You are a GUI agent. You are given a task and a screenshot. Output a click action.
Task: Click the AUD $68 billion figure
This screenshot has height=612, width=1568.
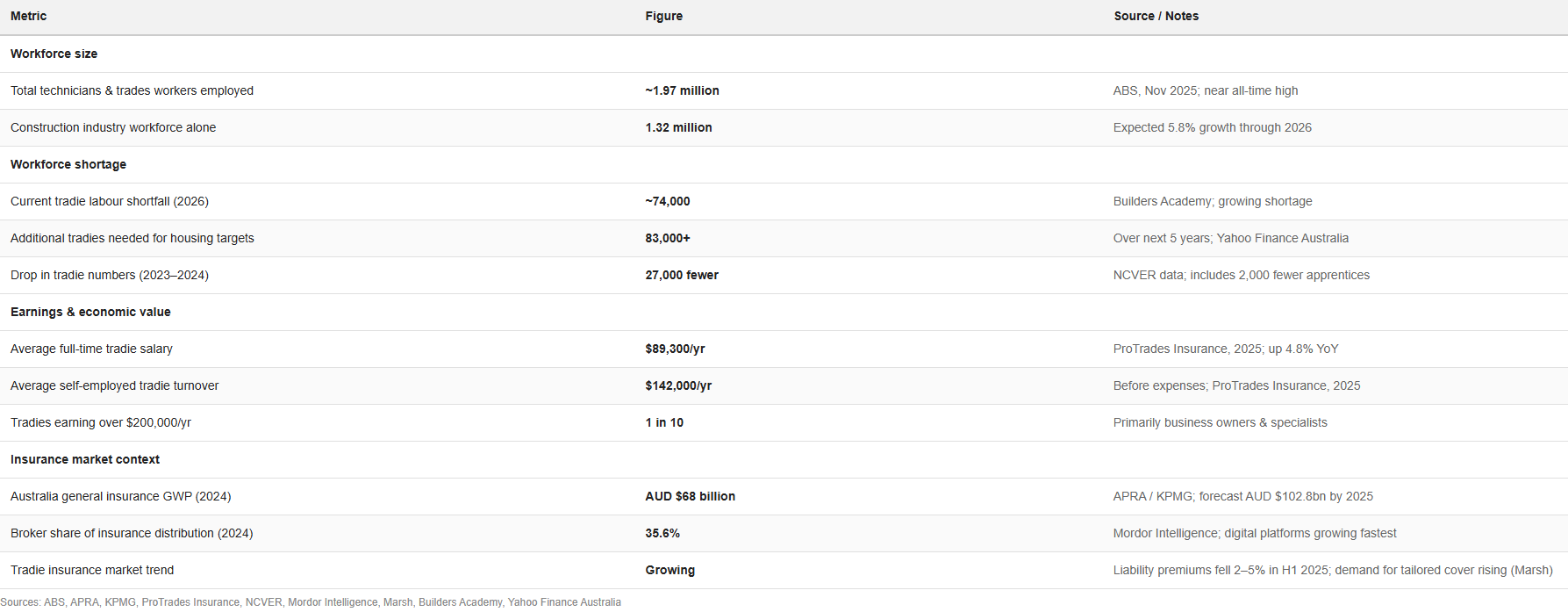690,496
